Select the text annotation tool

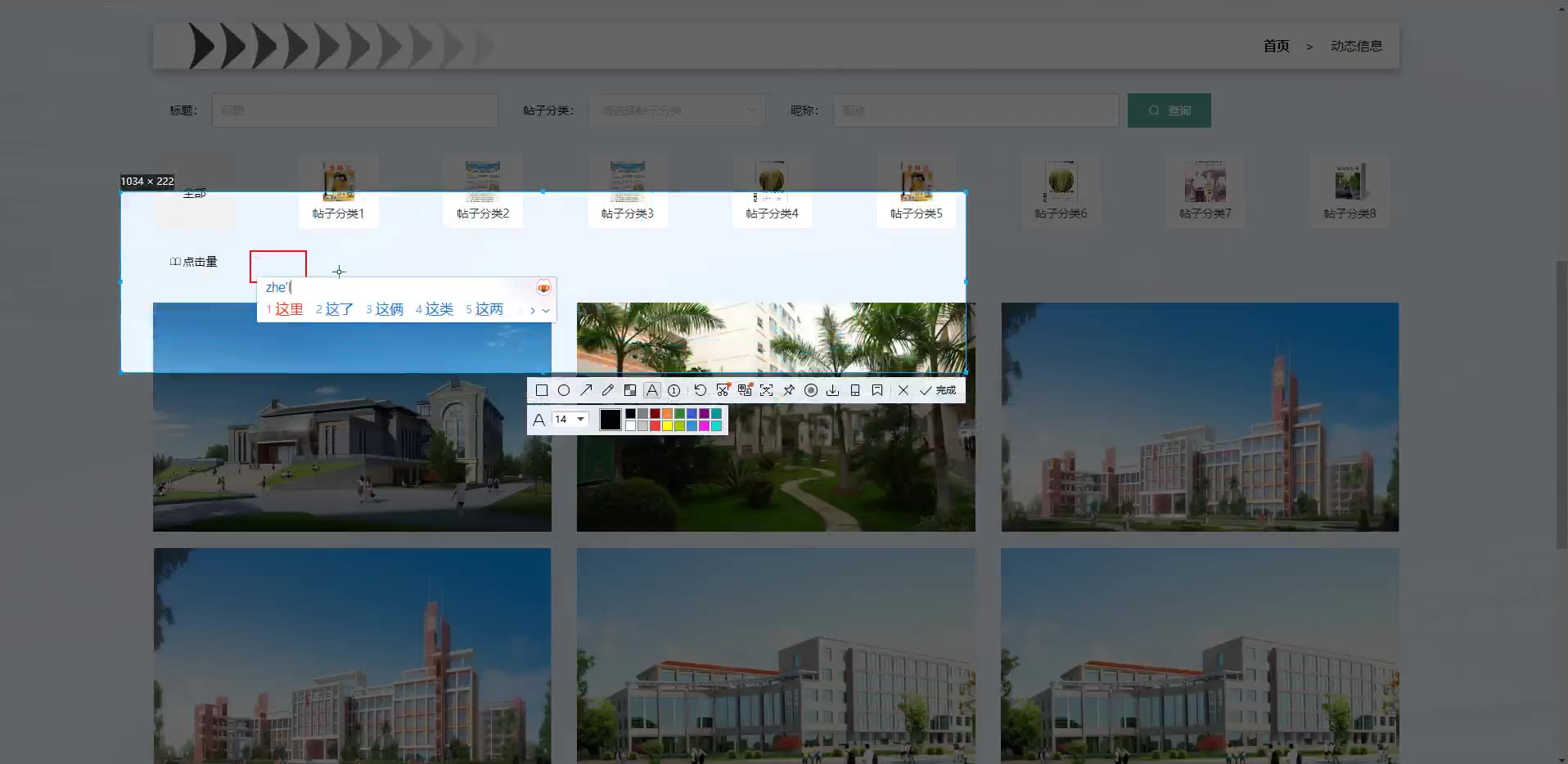point(652,390)
